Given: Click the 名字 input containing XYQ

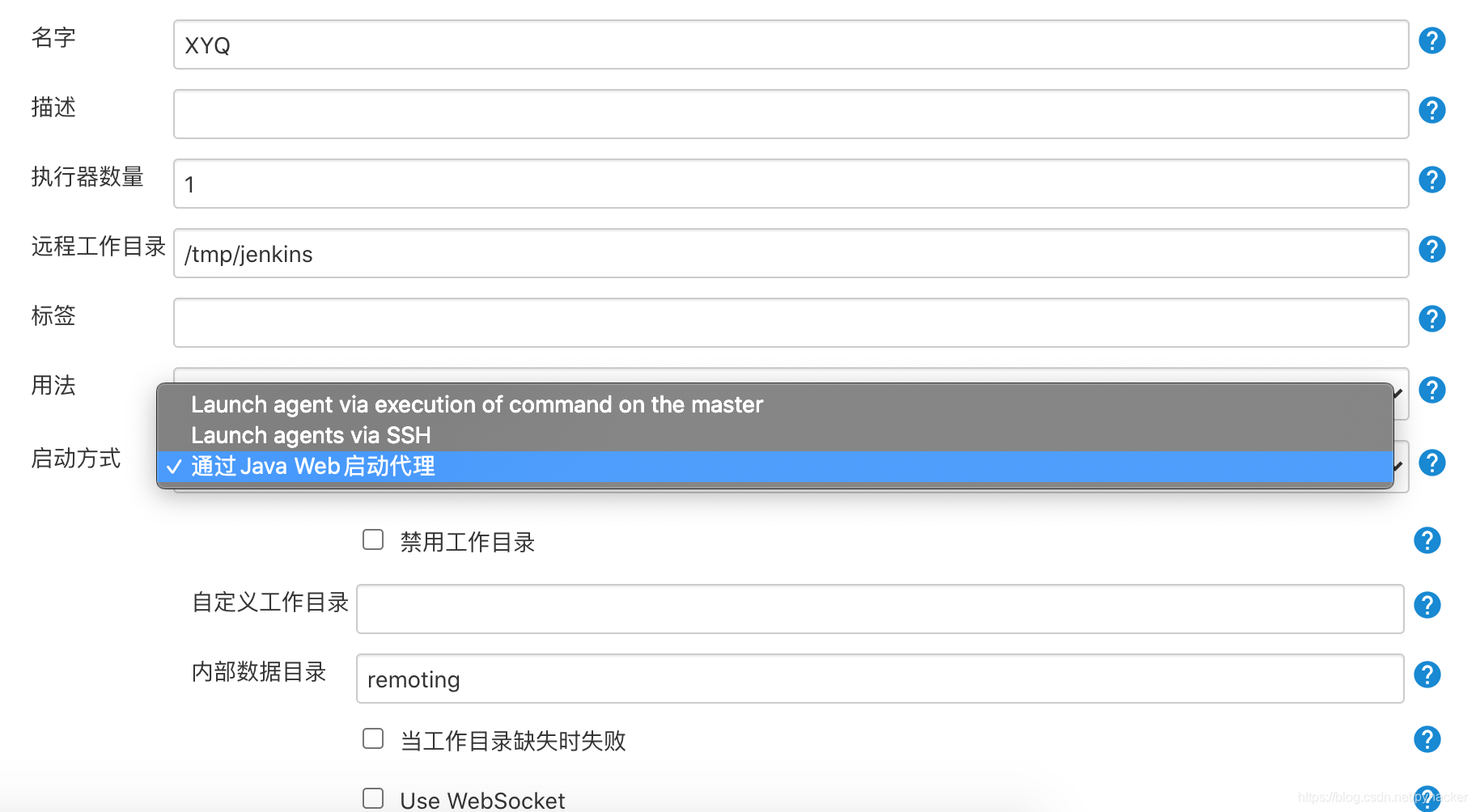Looking at the screenshot, I should click(x=791, y=44).
